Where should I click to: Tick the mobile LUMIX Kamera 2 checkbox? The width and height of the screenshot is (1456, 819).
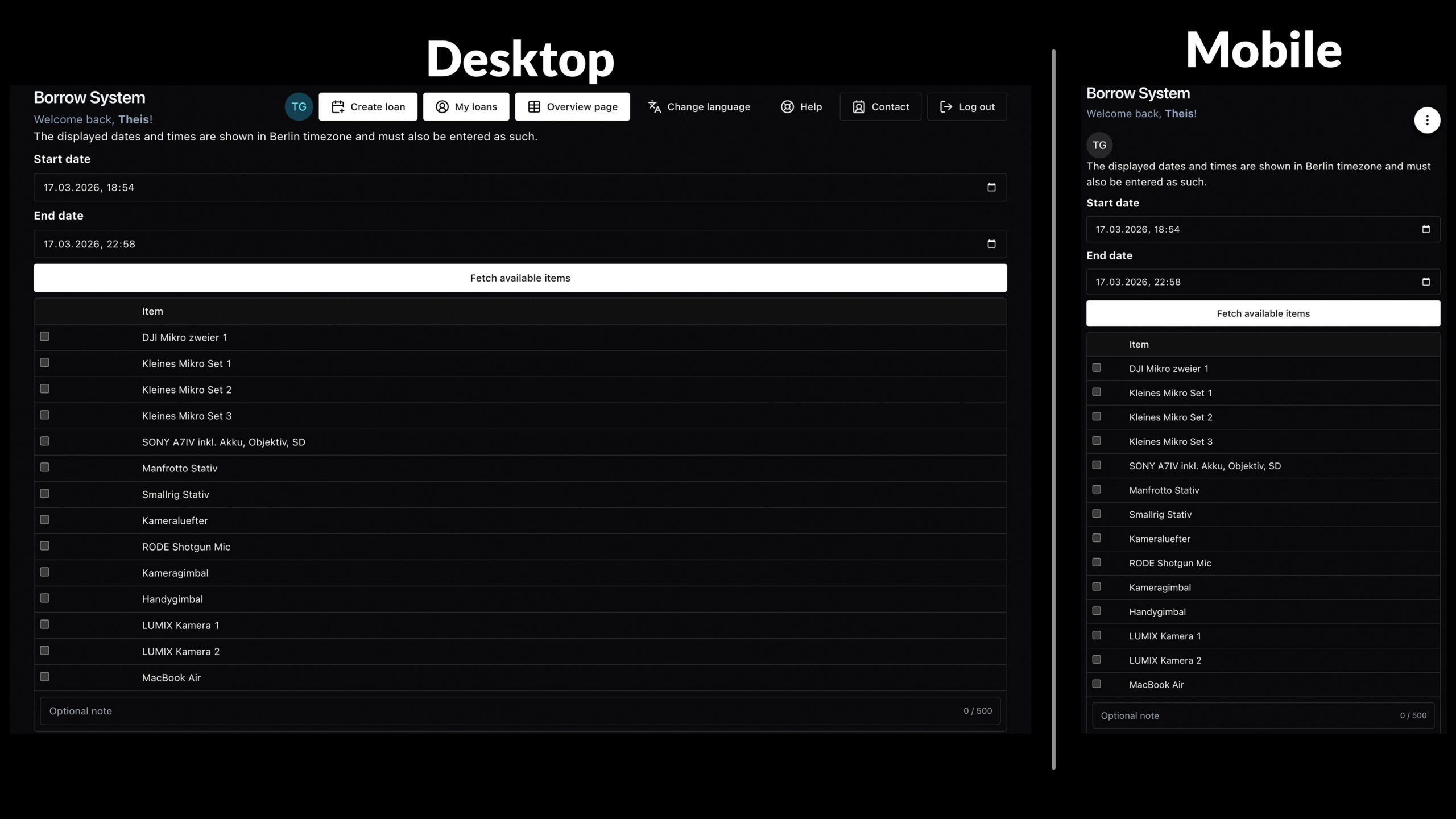coord(1097,660)
